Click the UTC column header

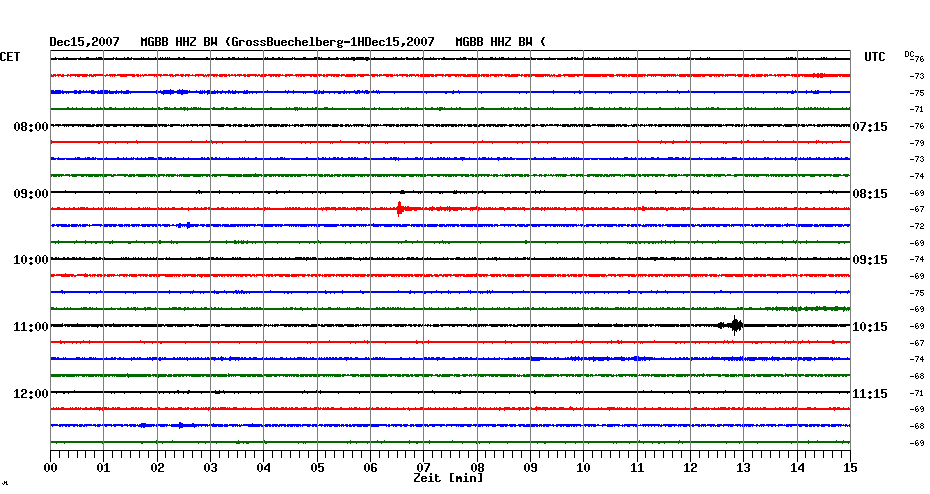(875, 57)
